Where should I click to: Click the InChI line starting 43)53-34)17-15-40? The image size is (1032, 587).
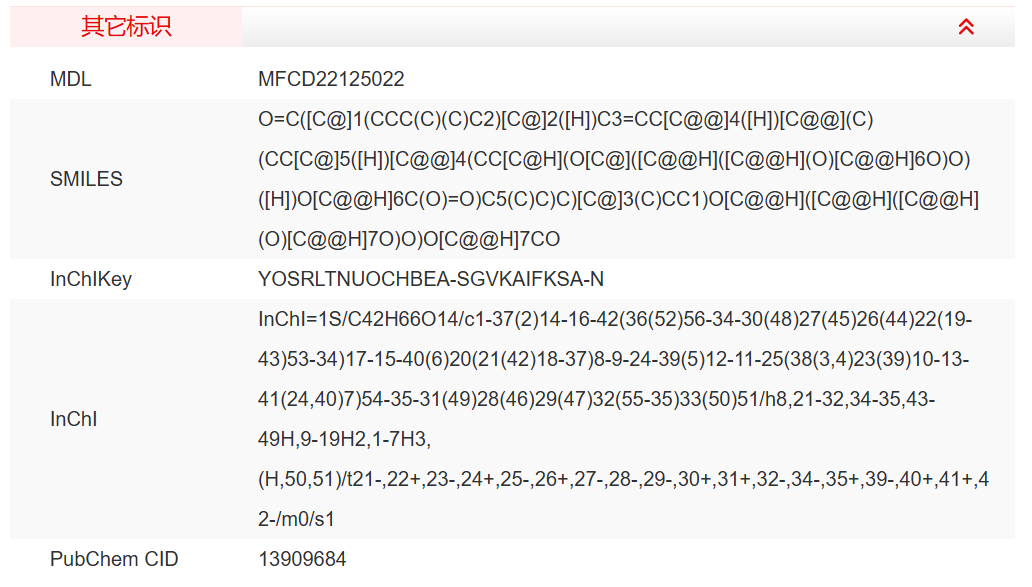click(x=613, y=360)
